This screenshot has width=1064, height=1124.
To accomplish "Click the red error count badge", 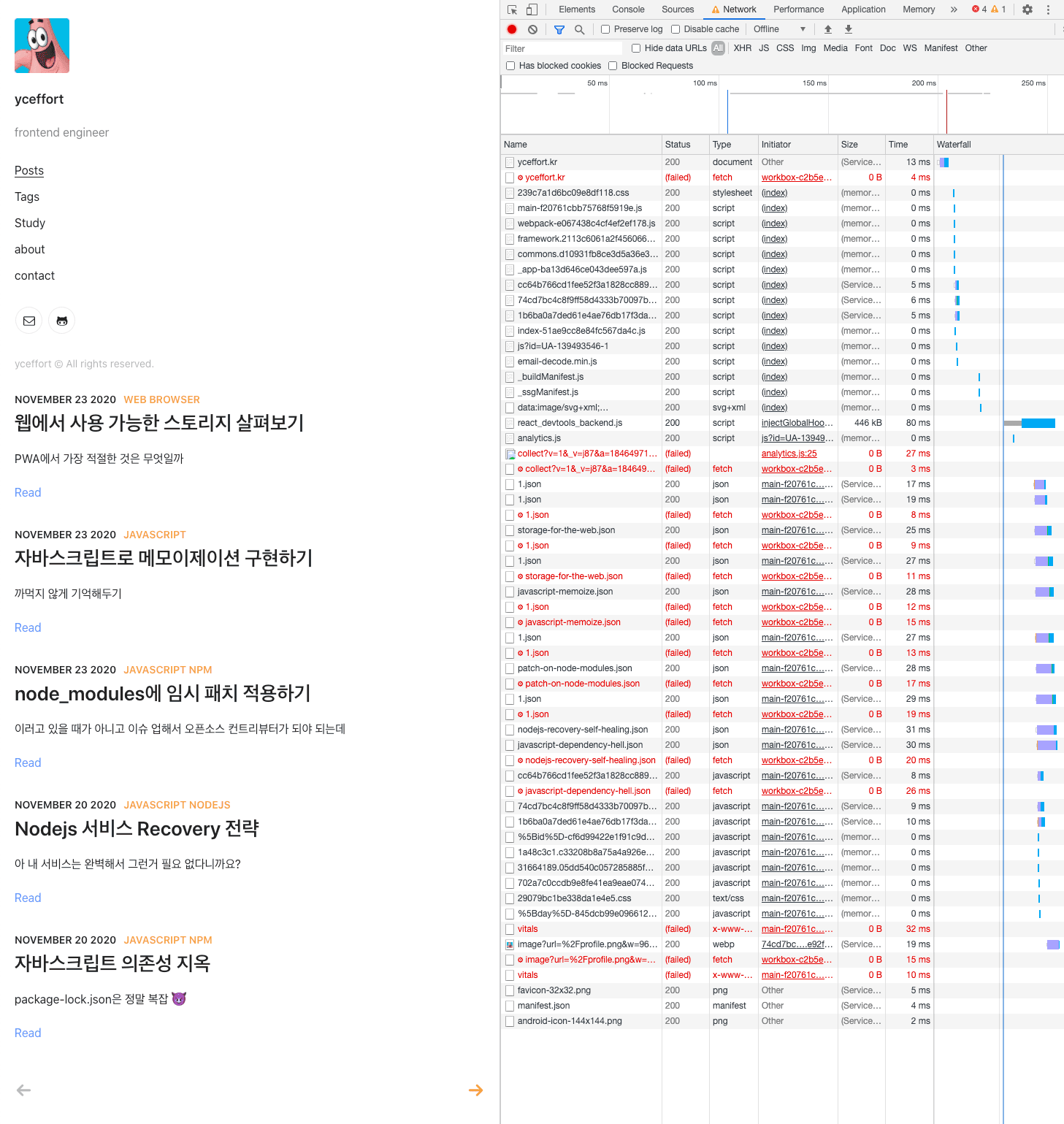I will tap(979, 9).
